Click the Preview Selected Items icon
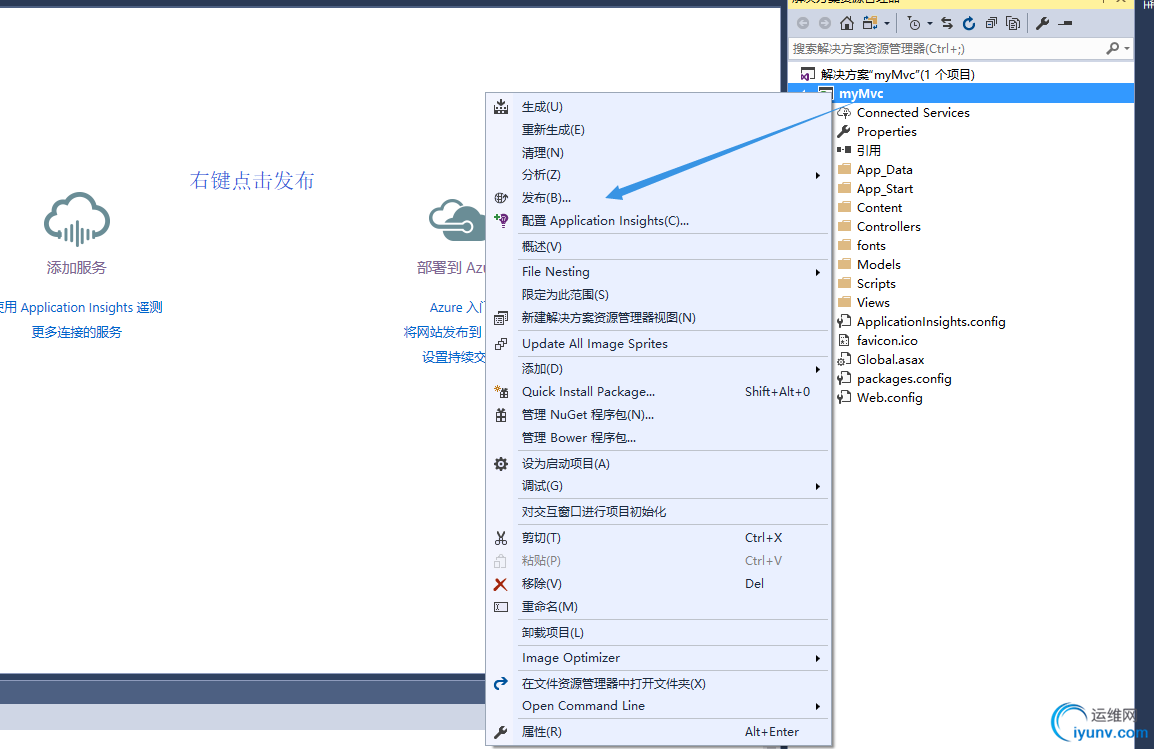 click(1065, 24)
